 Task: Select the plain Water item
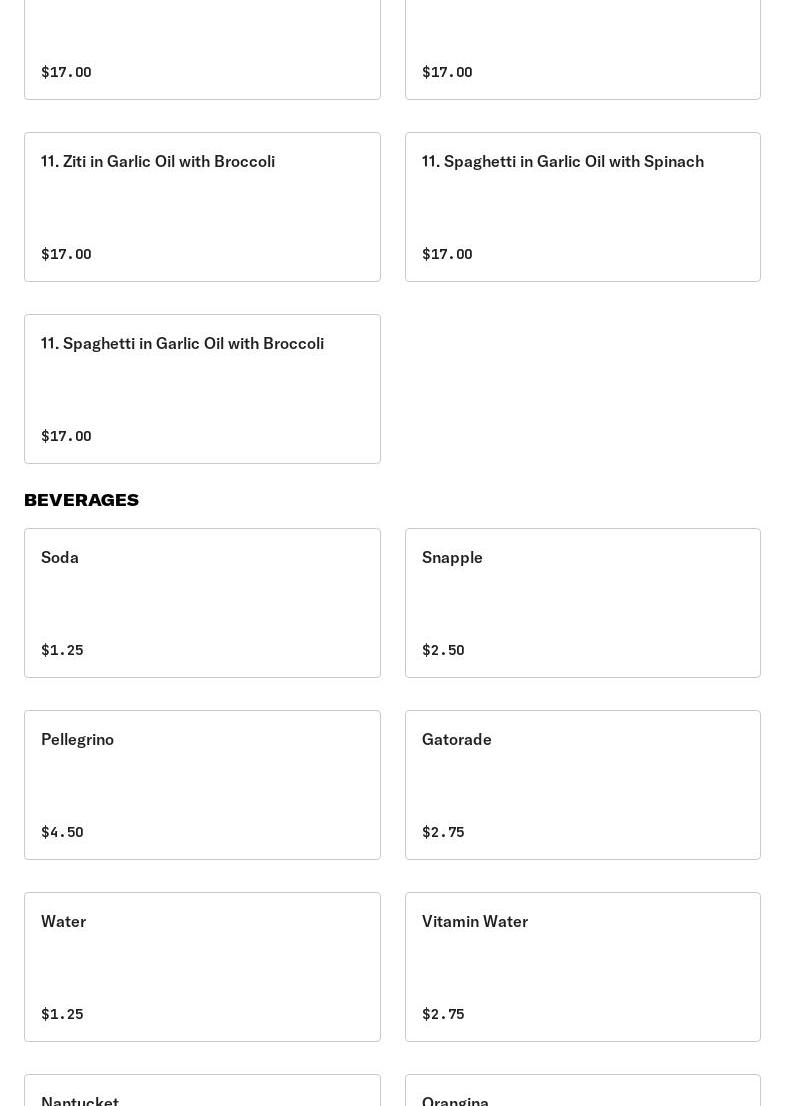pos(202,966)
